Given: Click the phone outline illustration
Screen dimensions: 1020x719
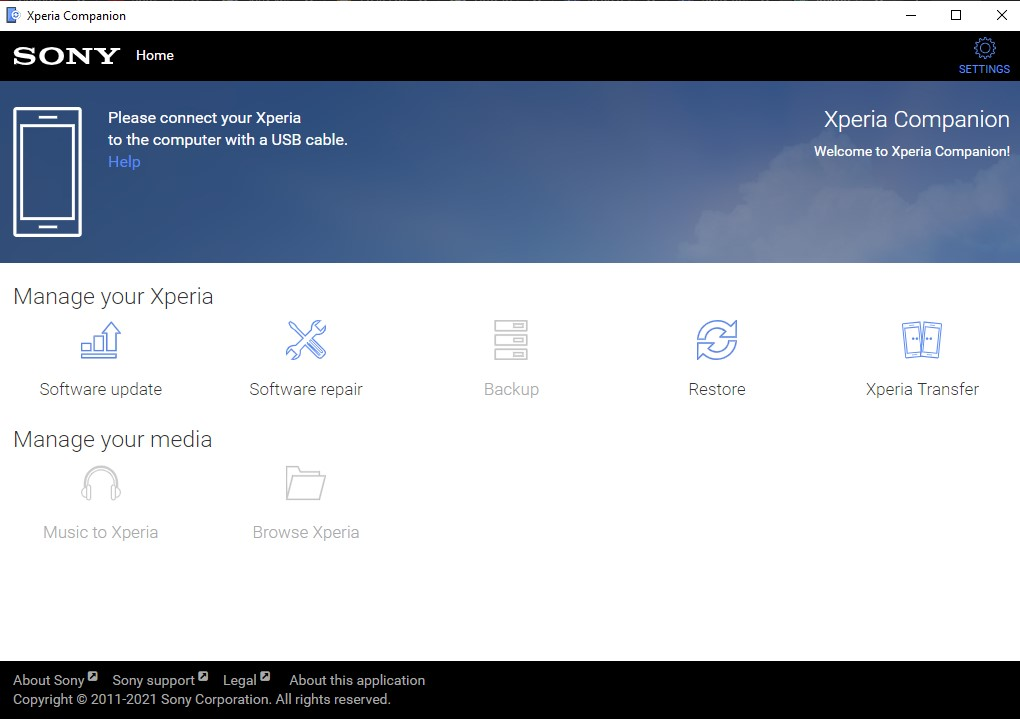Looking at the screenshot, I should tap(47, 172).
